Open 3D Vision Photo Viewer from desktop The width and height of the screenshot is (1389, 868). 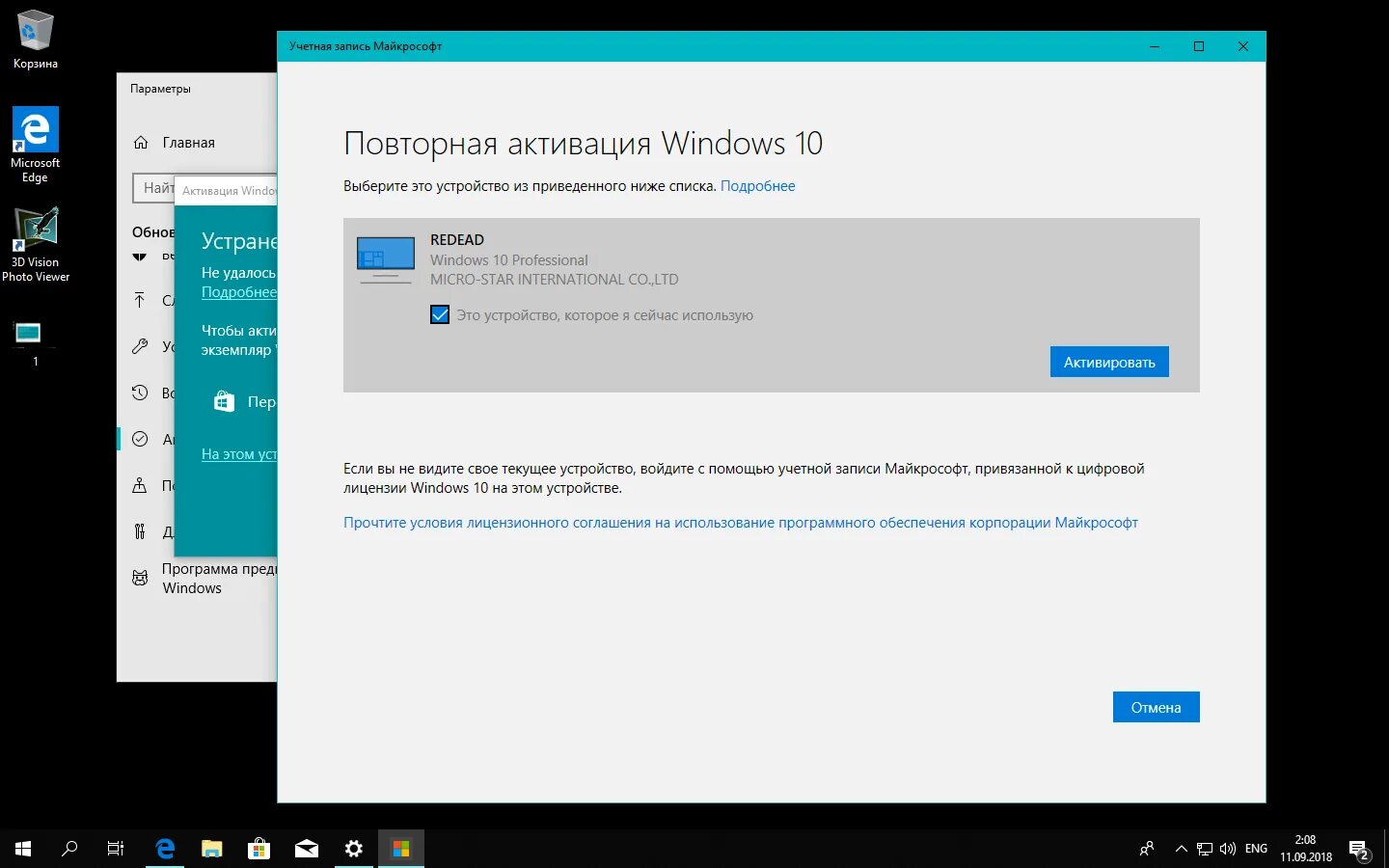pos(37,229)
